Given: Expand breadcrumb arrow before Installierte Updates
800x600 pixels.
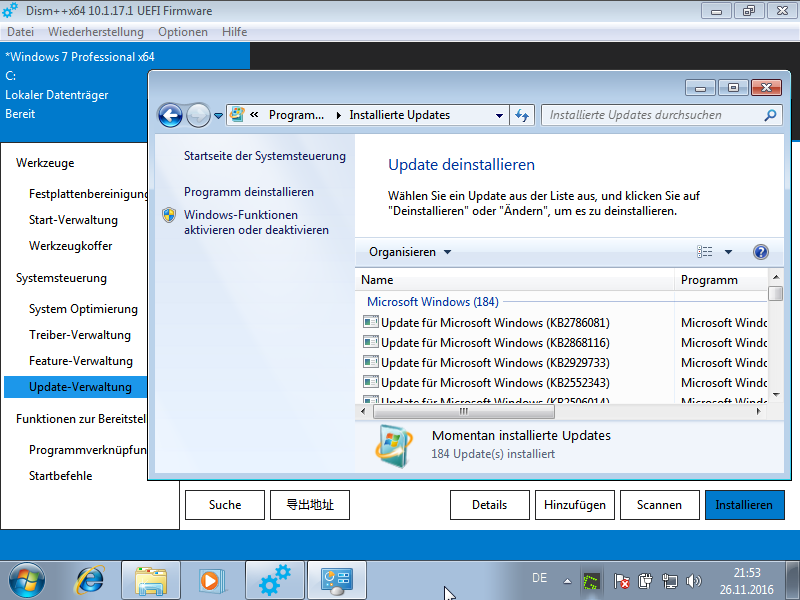Looking at the screenshot, I should pos(338,116).
